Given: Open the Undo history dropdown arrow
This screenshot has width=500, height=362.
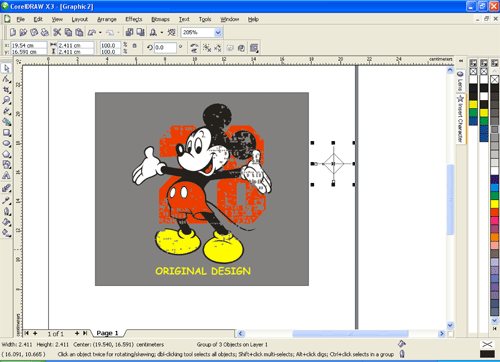Looking at the screenshot, I should [100, 32].
